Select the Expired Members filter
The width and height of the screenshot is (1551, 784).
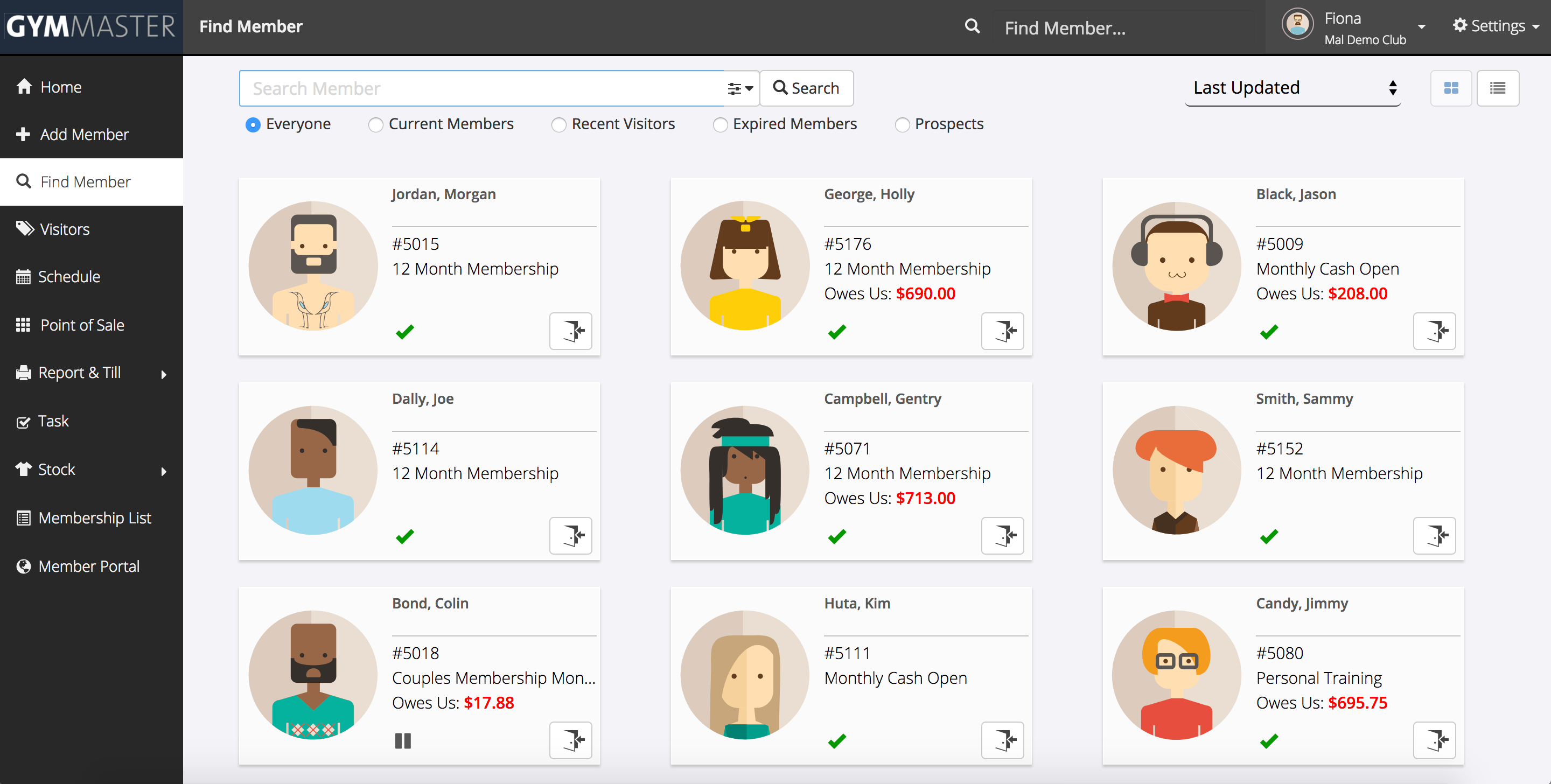(x=719, y=124)
